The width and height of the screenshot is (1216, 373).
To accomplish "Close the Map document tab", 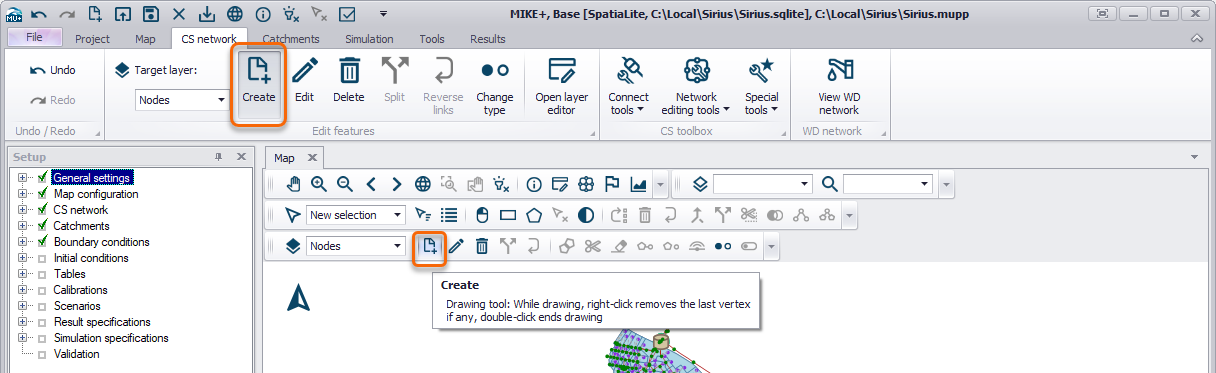I will point(311,158).
